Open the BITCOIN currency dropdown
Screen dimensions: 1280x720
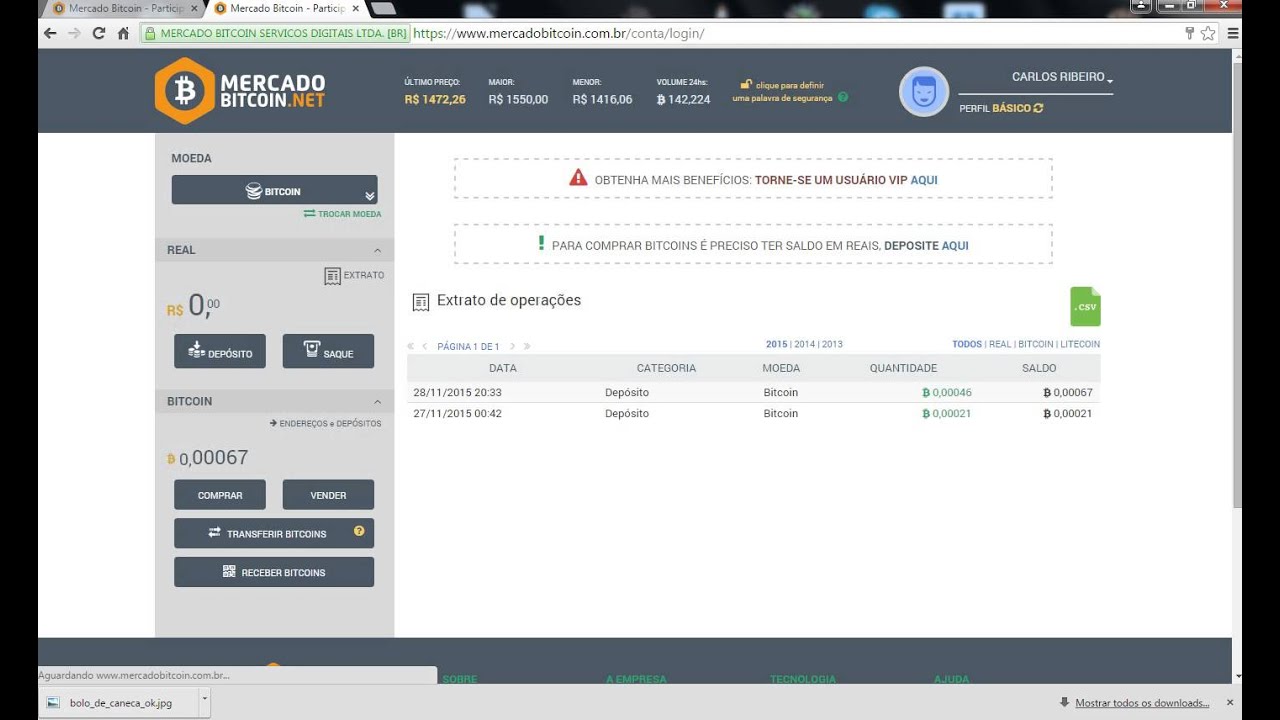274,190
